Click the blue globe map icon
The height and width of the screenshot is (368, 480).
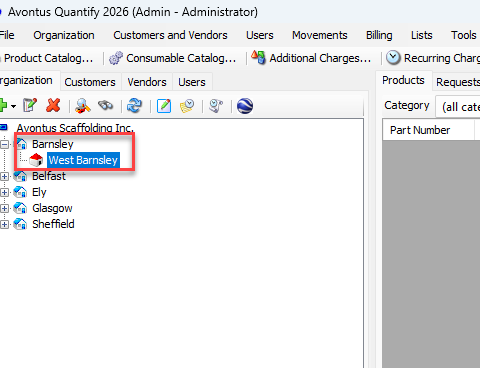click(x=245, y=106)
